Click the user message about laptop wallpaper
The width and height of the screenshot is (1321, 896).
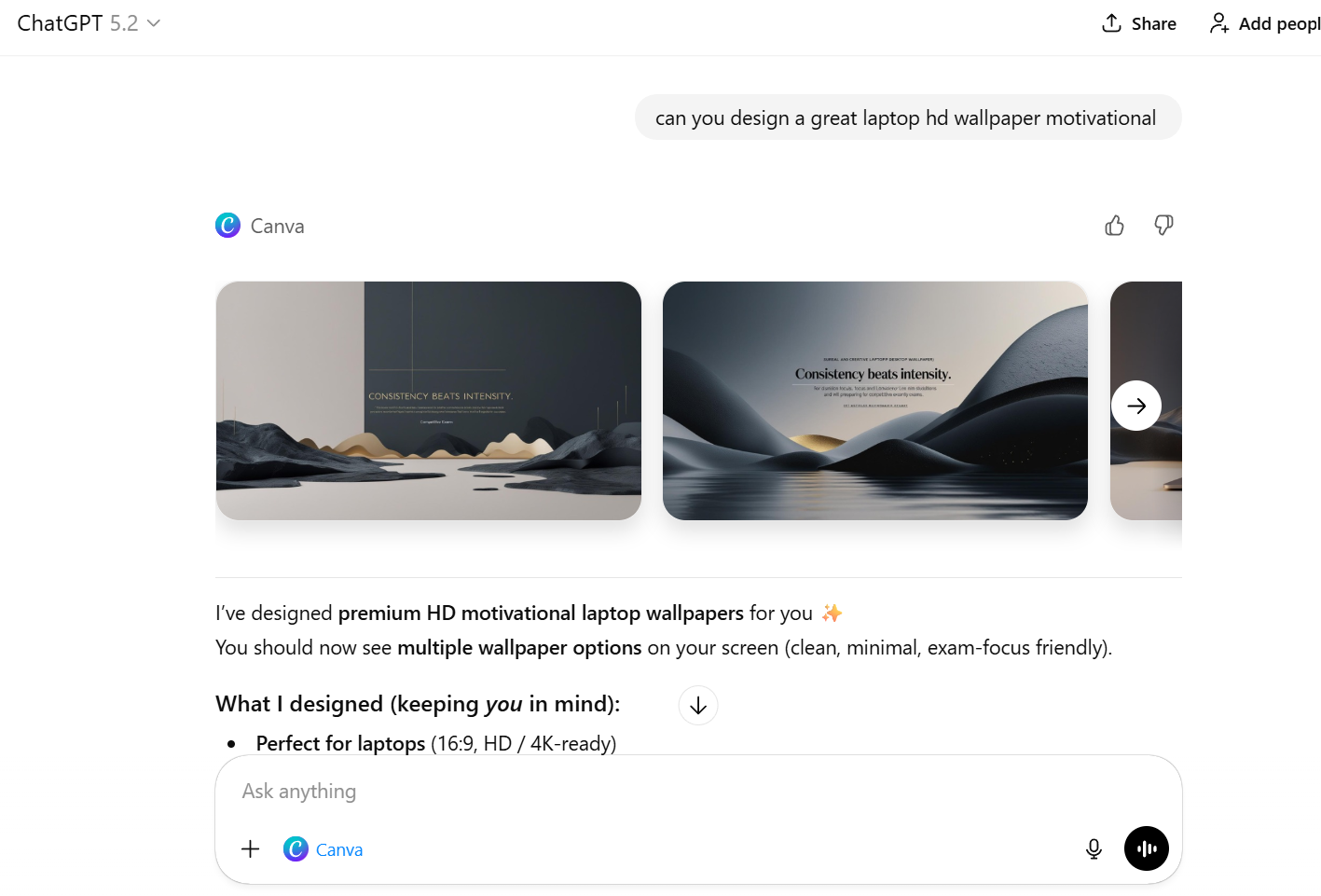(908, 117)
